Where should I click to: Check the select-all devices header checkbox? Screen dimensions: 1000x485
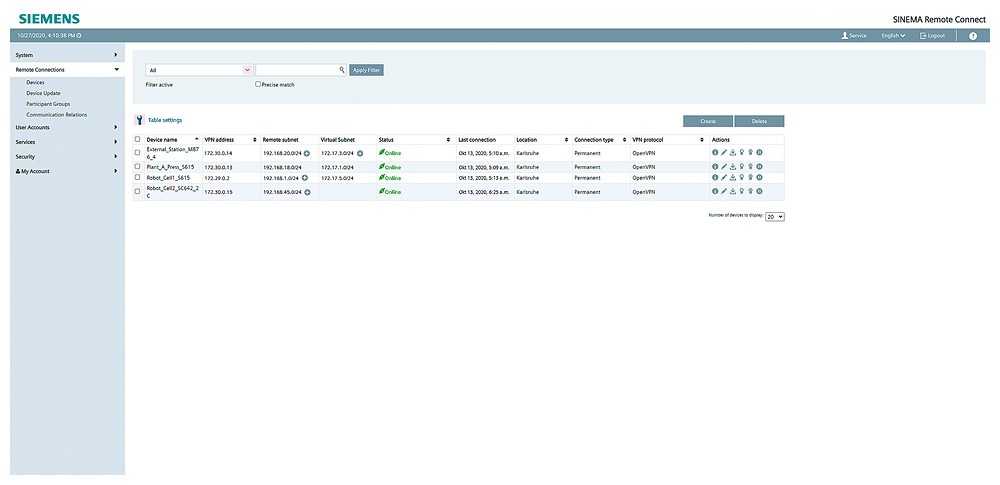tap(138, 139)
